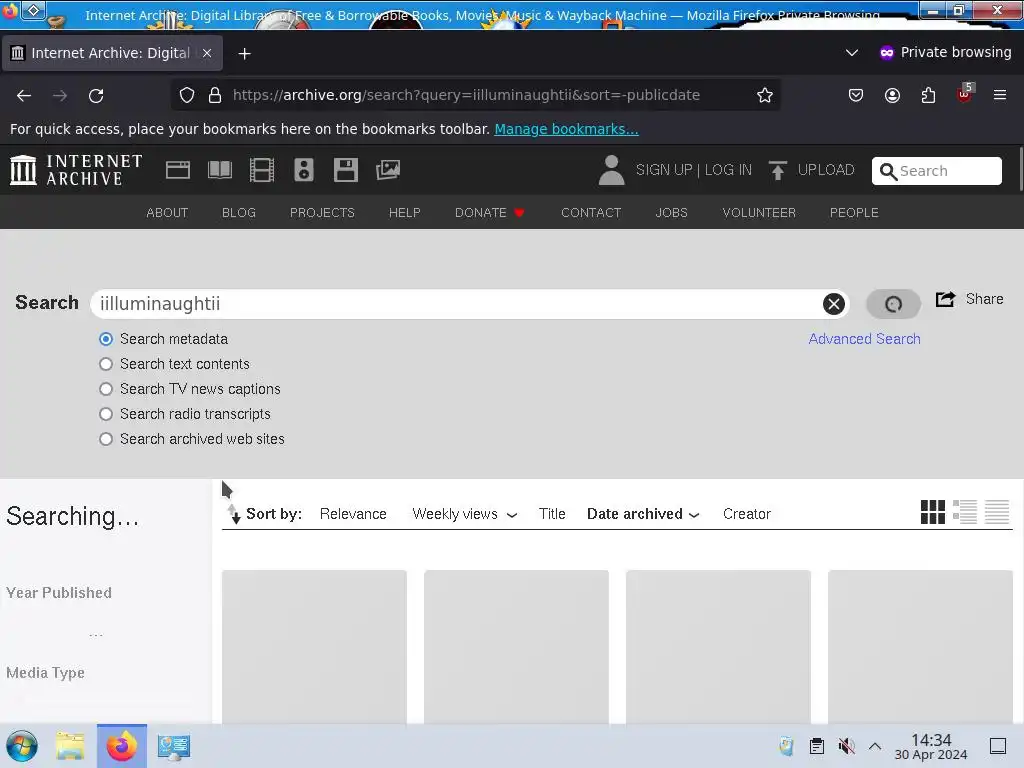This screenshot has width=1024, height=768.
Task: Click the user avatar icon
Action: (x=611, y=170)
